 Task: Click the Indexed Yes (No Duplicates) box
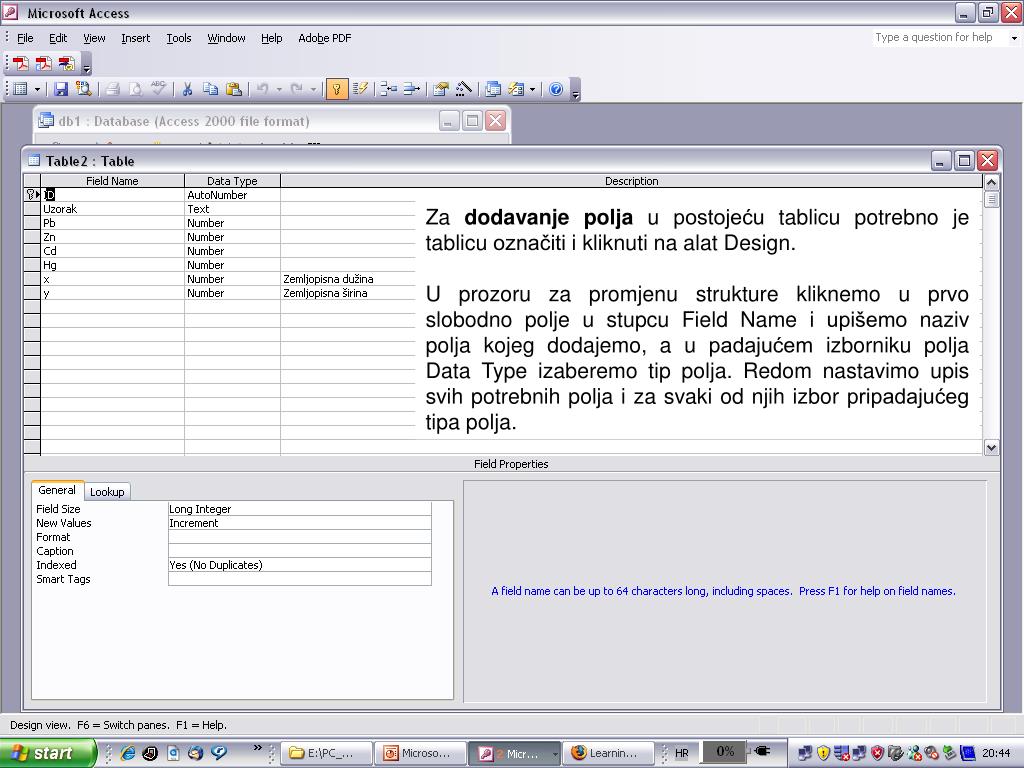tap(300, 565)
